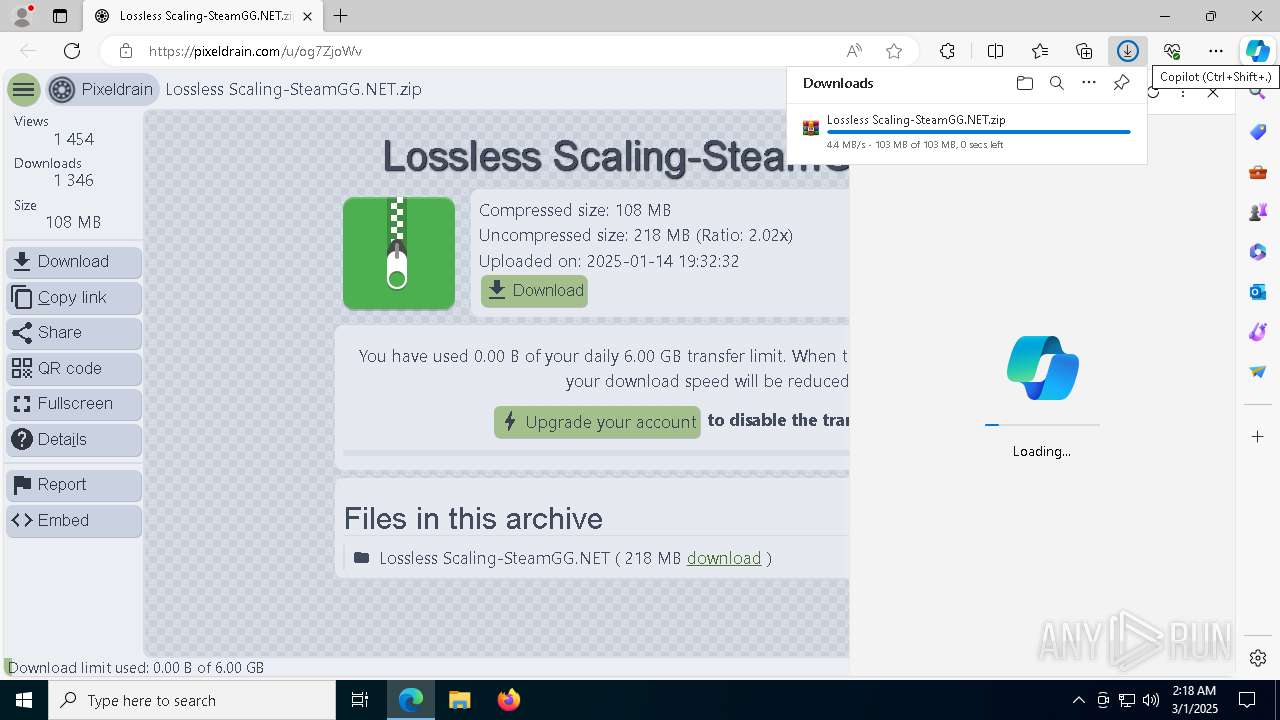View site information lock icon
Screen dimensions: 1280x720
click(125, 51)
